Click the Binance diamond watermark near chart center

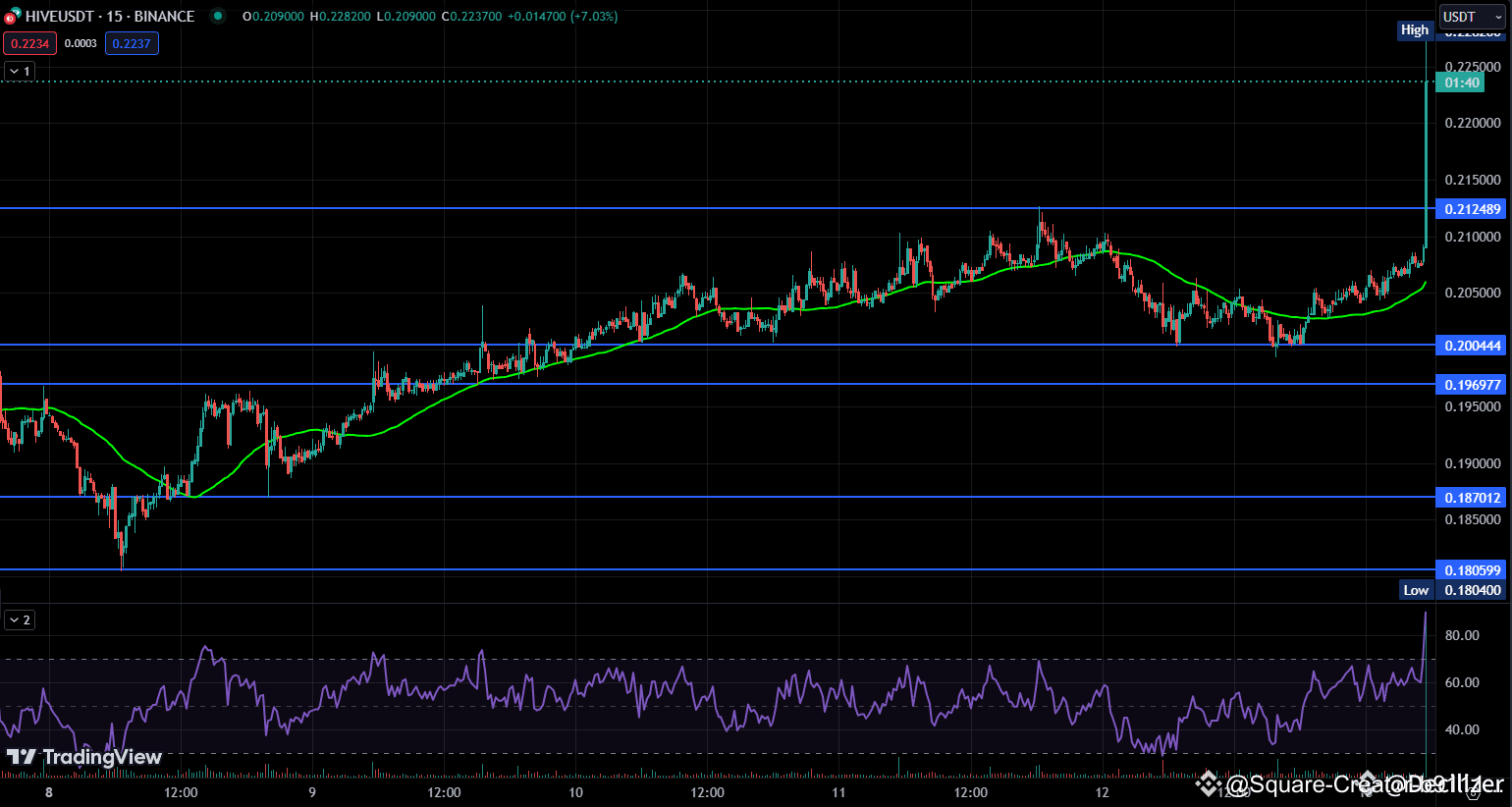click(1365, 781)
